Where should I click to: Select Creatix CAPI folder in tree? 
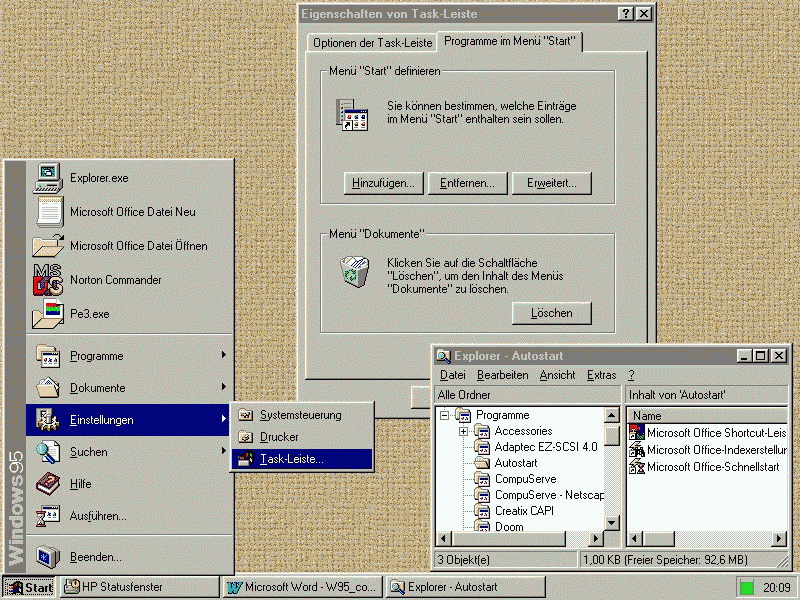tap(524, 511)
